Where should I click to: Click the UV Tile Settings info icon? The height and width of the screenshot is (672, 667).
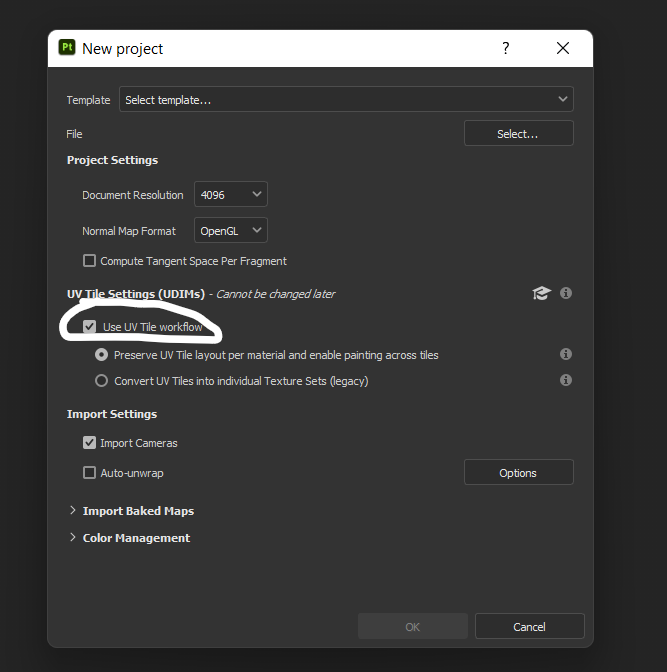click(x=566, y=293)
